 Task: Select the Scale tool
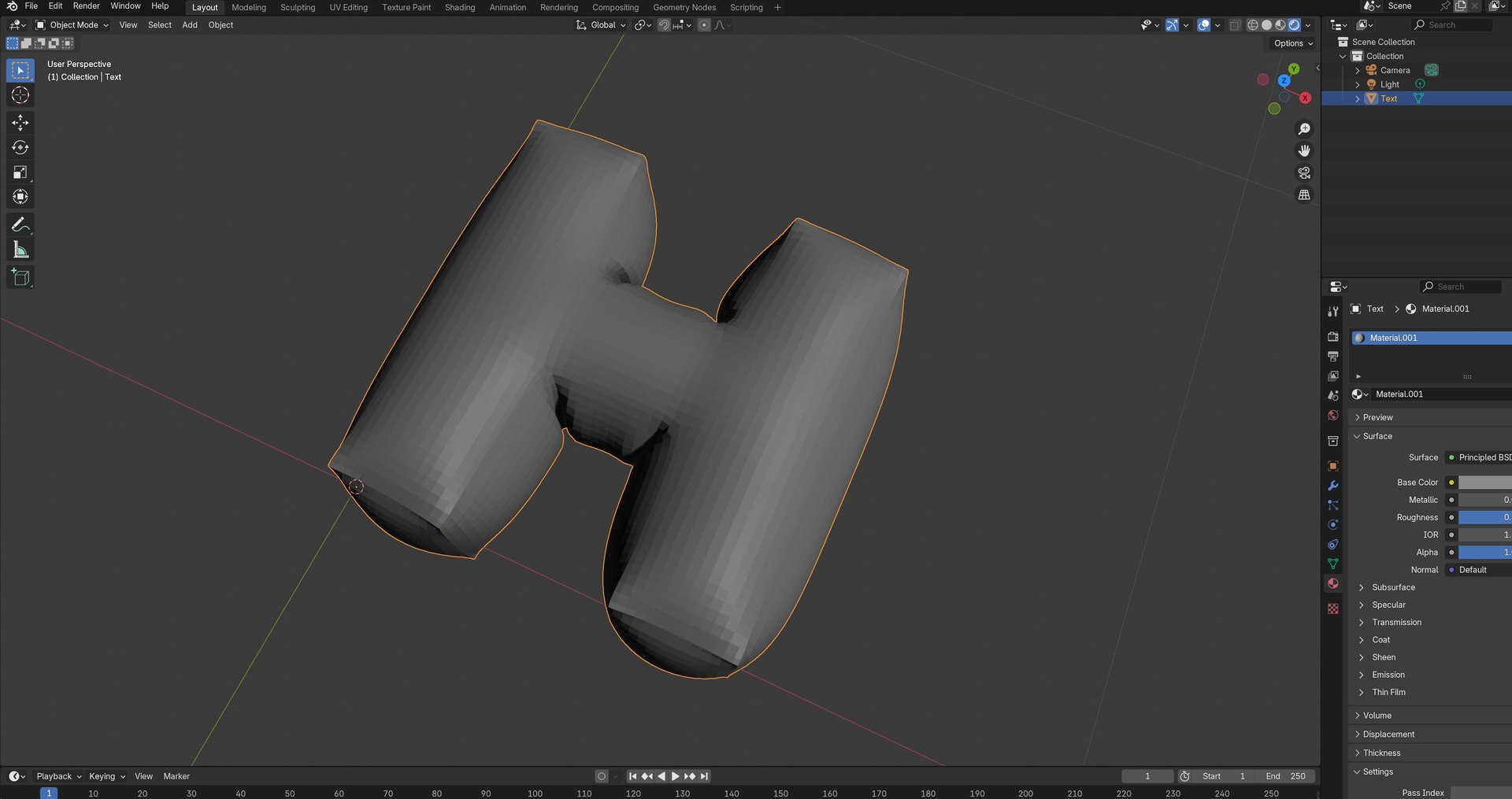[x=20, y=172]
